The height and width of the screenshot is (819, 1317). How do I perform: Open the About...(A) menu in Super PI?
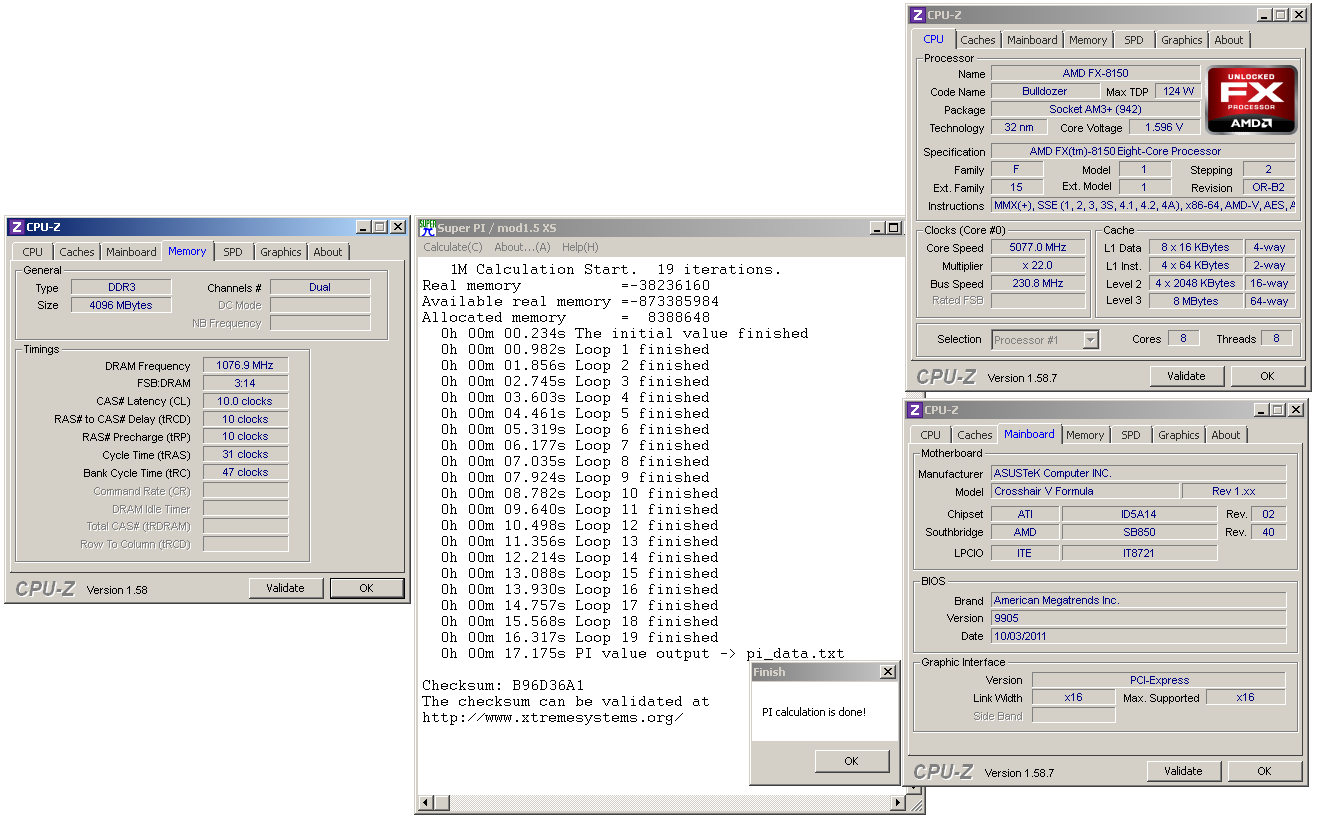click(522, 247)
